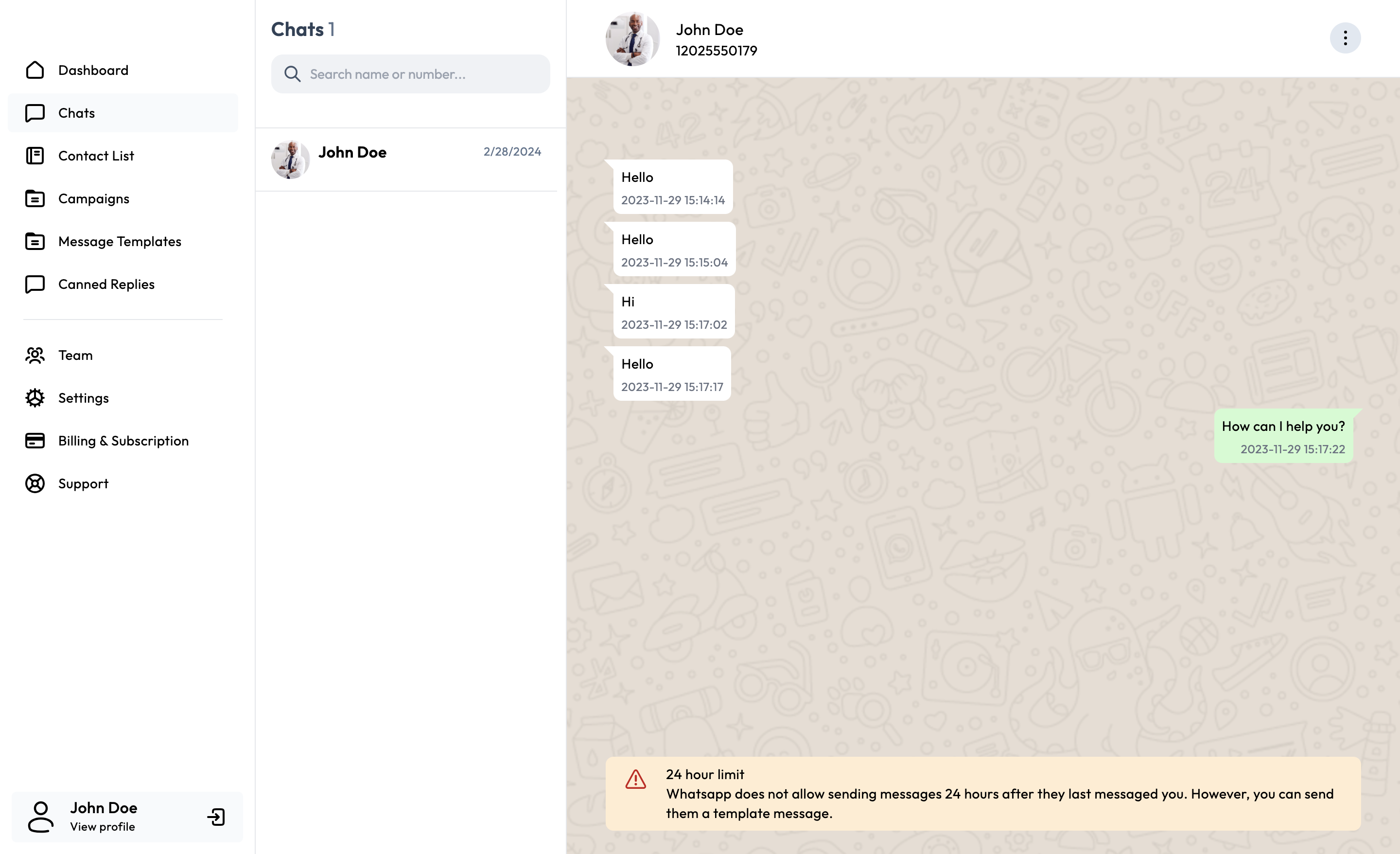This screenshot has height=854, width=1400.
Task: Click the Chats speech bubble icon
Action: (x=35, y=112)
